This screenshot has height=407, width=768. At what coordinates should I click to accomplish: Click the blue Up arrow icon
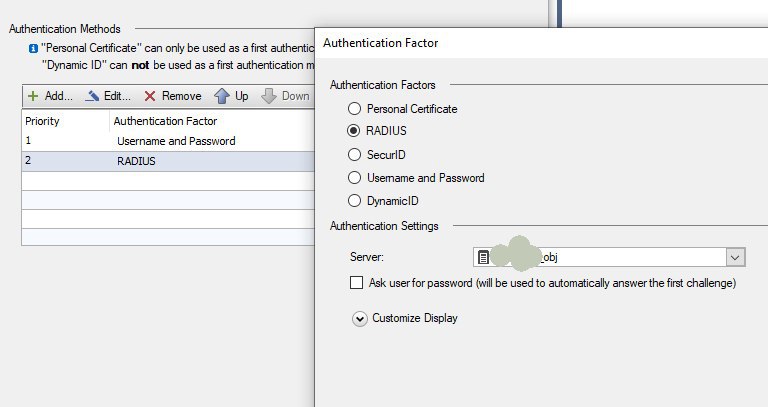click(x=222, y=96)
